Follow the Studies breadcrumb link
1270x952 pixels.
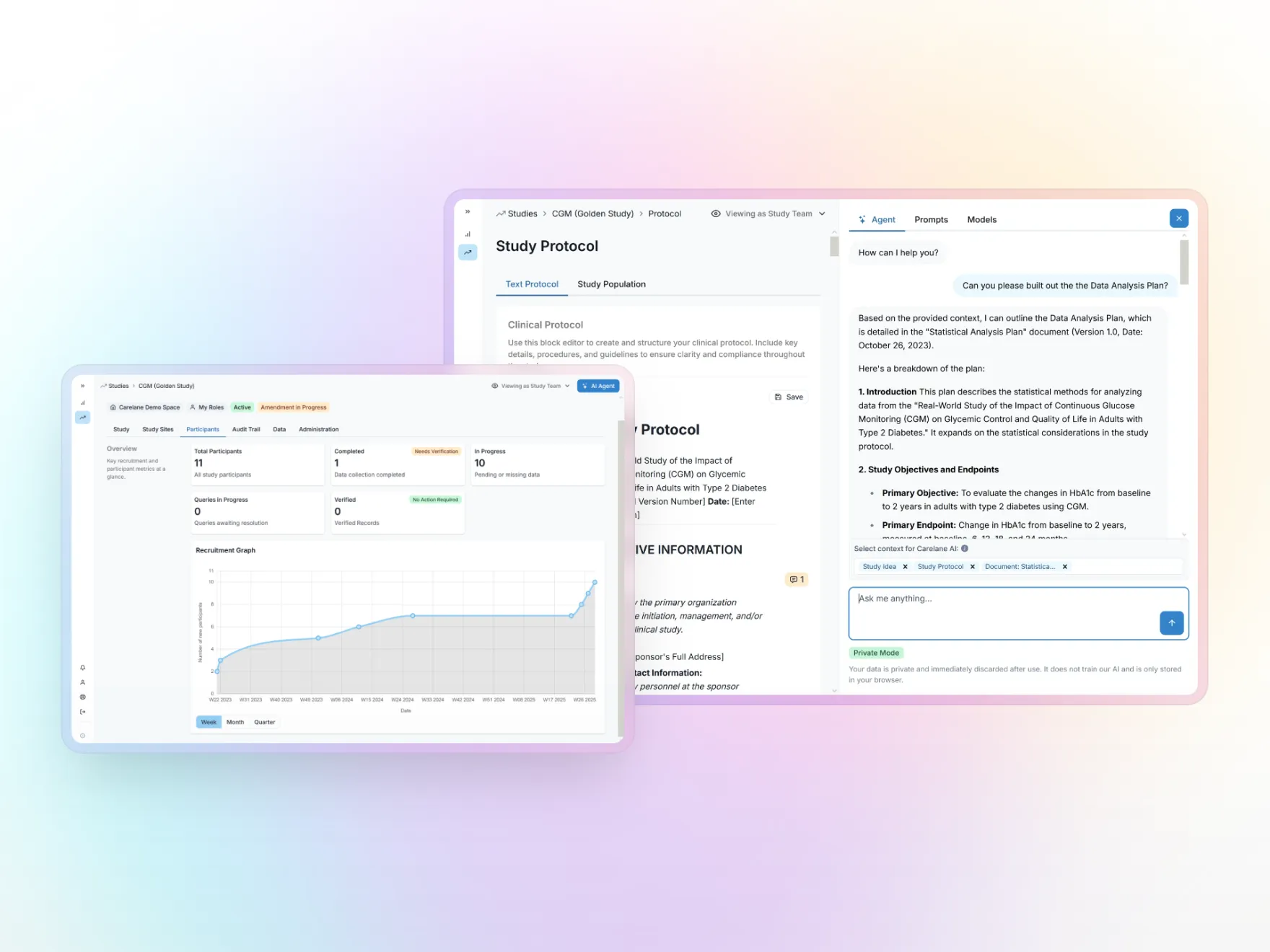(522, 213)
